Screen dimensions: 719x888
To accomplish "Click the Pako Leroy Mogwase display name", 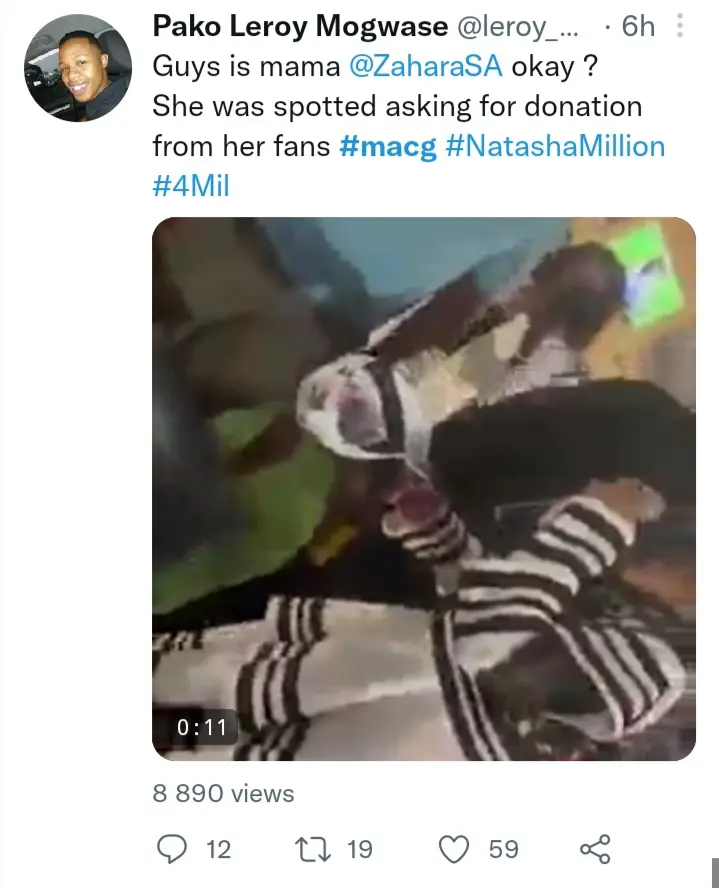I will [x=300, y=27].
